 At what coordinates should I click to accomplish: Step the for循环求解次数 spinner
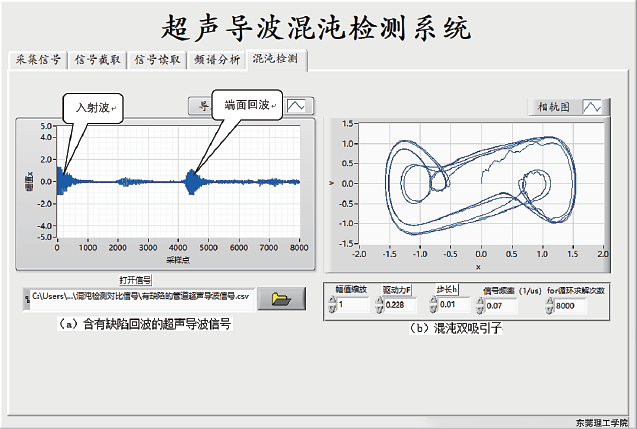(548, 305)
